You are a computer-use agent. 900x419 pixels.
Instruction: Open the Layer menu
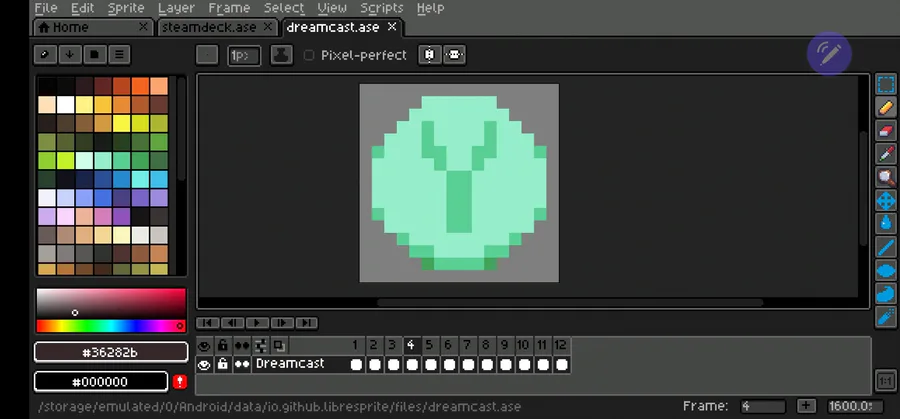(176, 8)
